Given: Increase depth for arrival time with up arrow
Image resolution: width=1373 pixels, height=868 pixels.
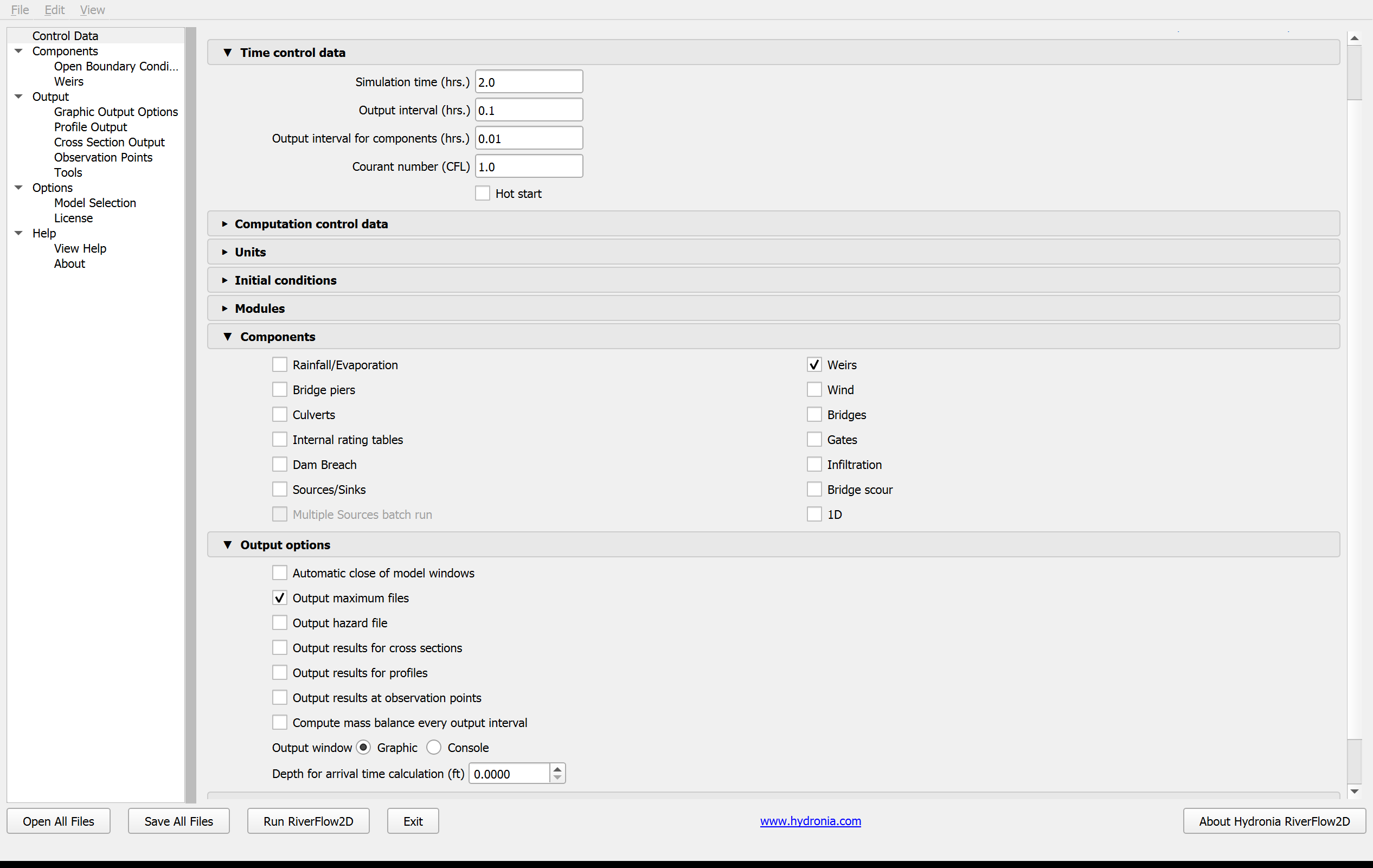Looking at the screenshot, I should (557, 769).
